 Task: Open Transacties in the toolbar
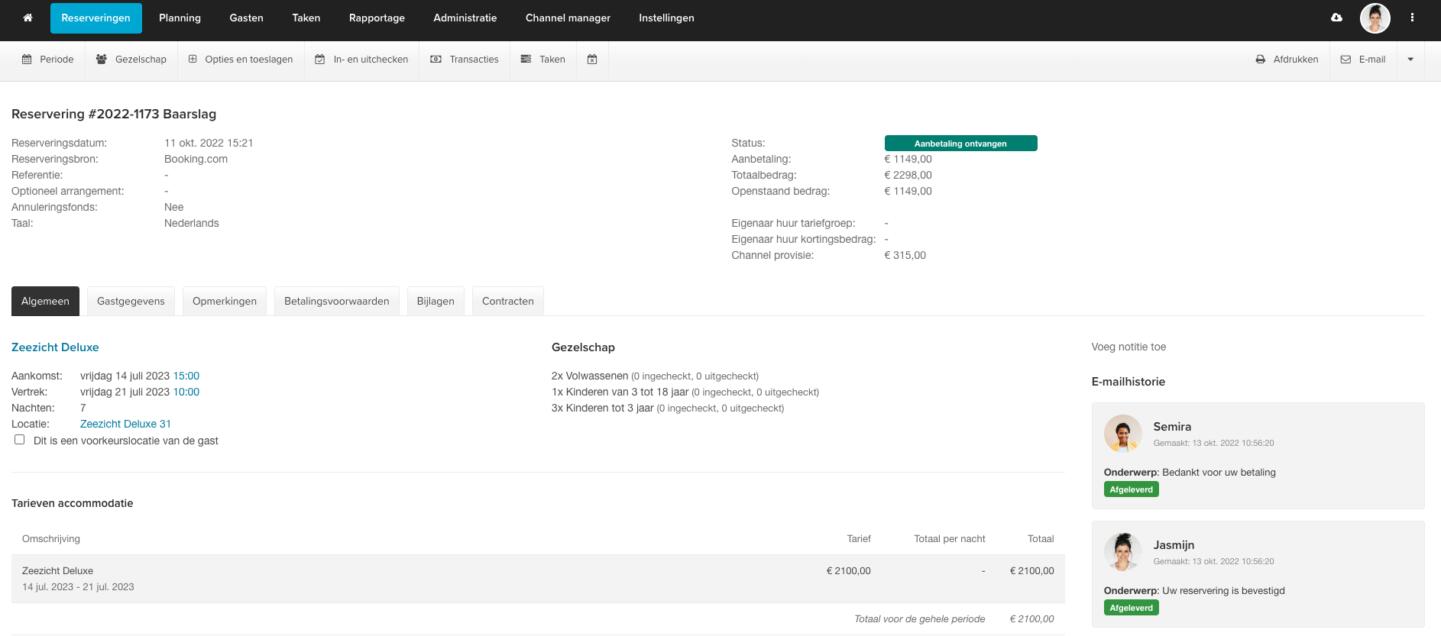point(464,59)
